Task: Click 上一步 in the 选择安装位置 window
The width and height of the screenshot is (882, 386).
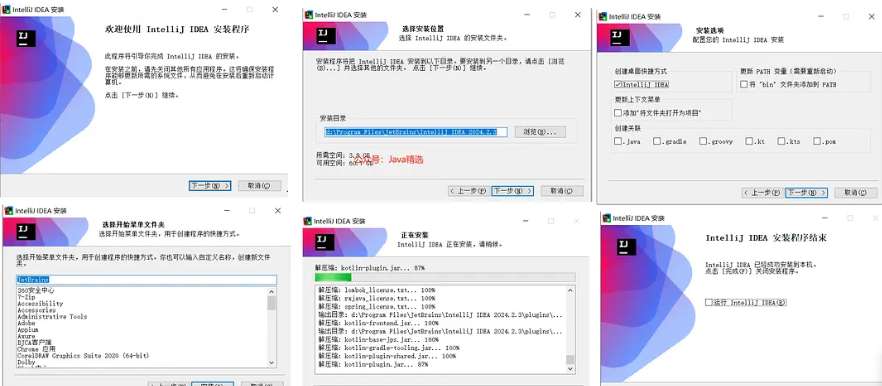Action: click(x=469, y=191)
